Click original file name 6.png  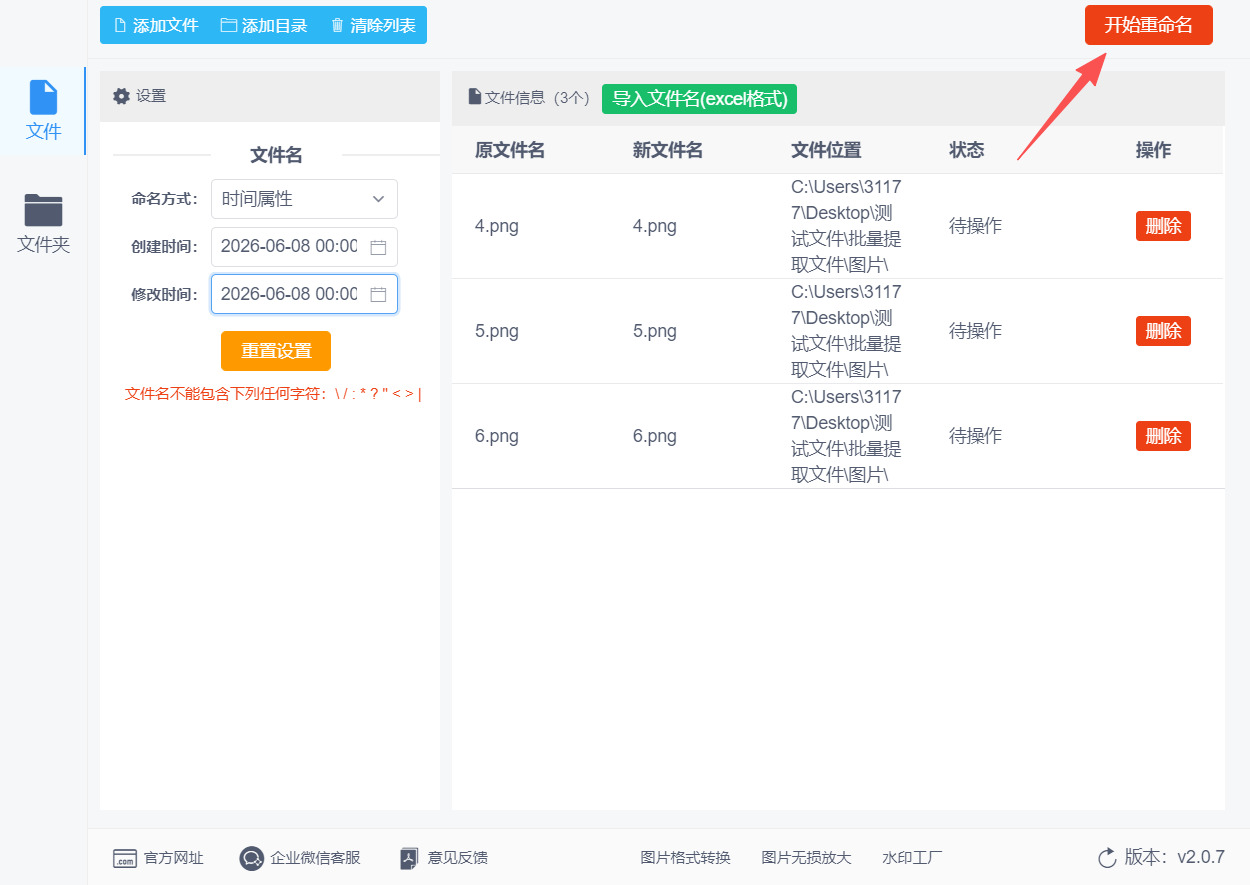497,436
